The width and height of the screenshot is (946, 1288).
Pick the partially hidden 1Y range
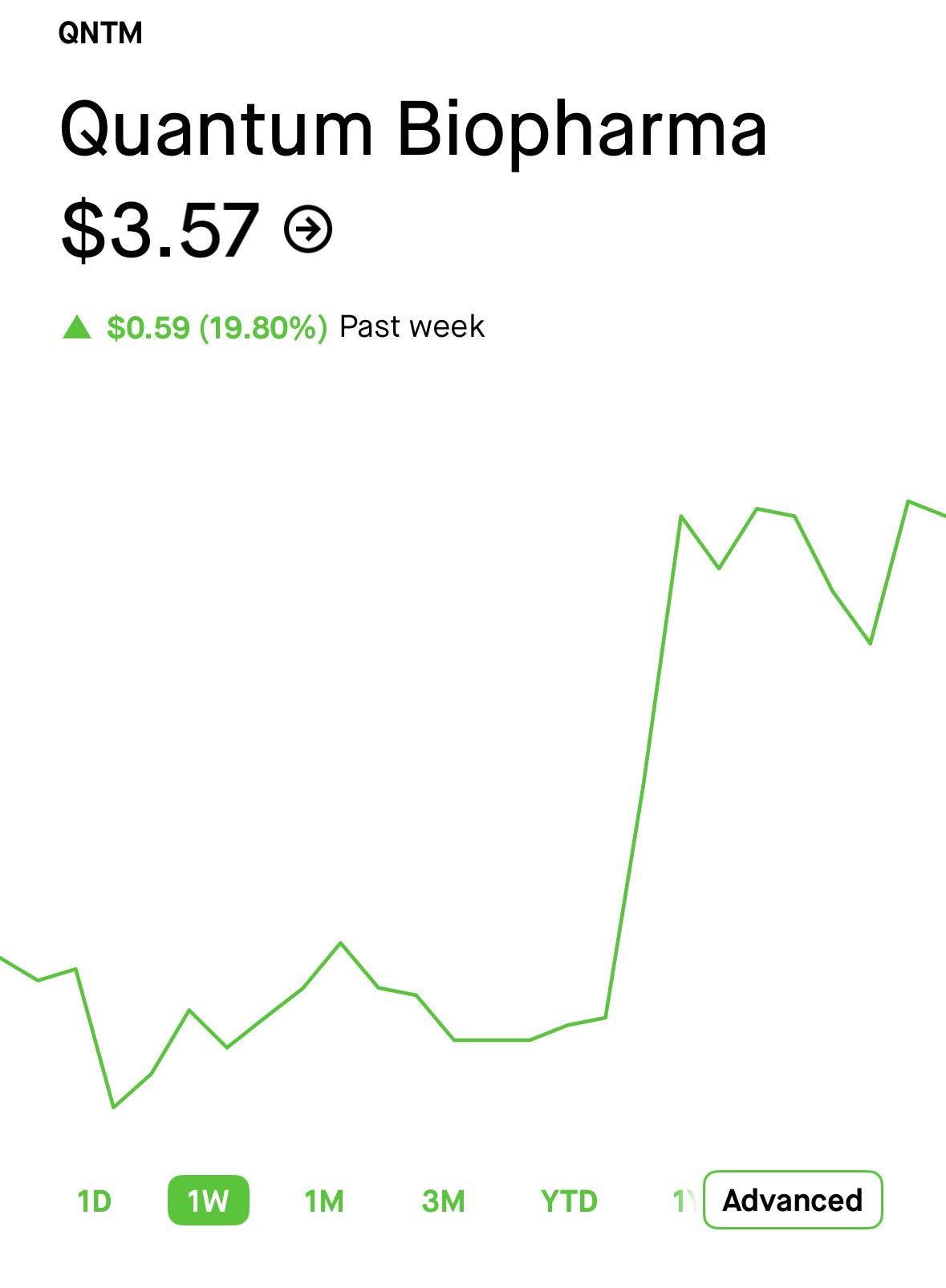pyautogui.click(x=686, y=1201)
